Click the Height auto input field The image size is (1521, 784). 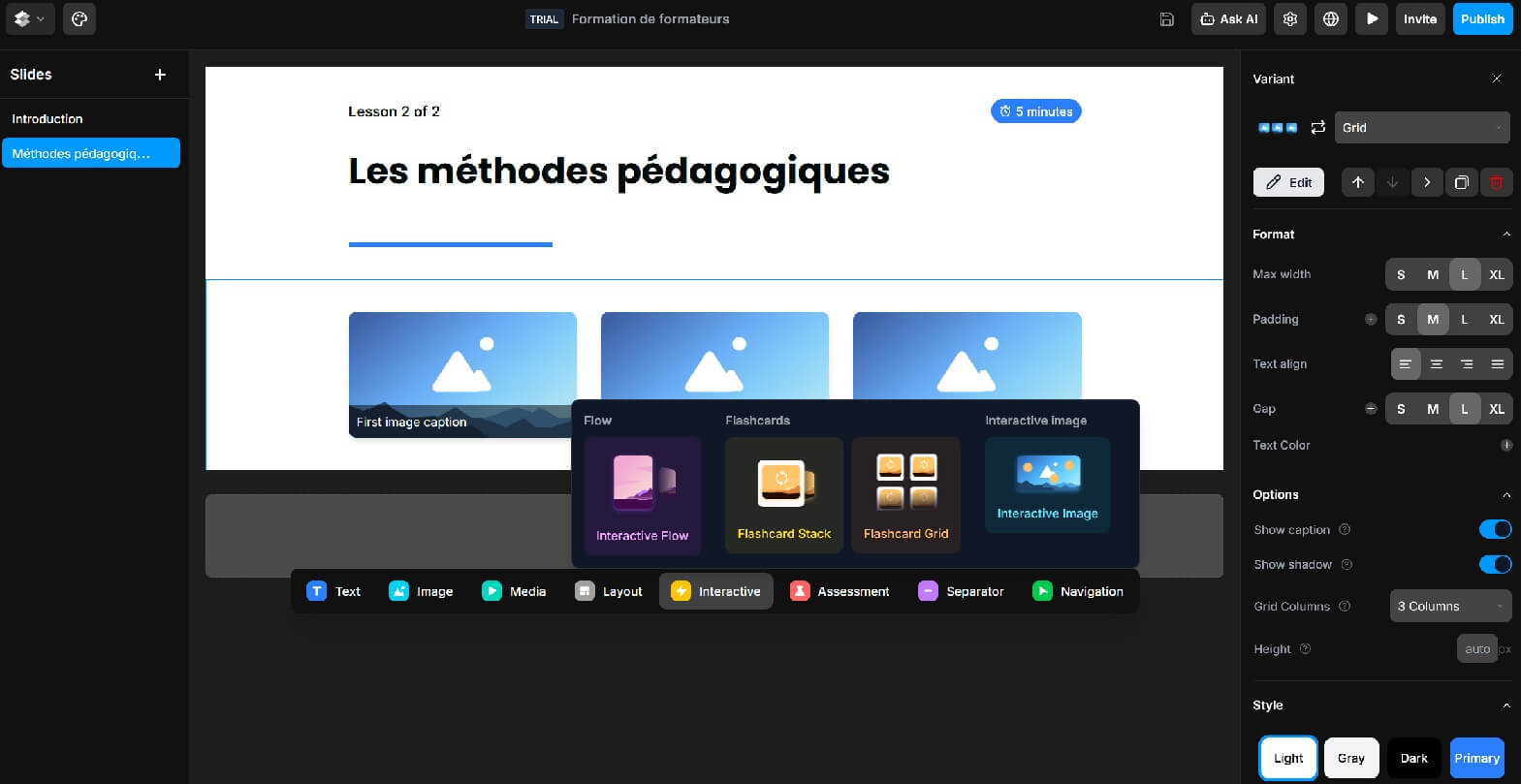[1477, 648]
